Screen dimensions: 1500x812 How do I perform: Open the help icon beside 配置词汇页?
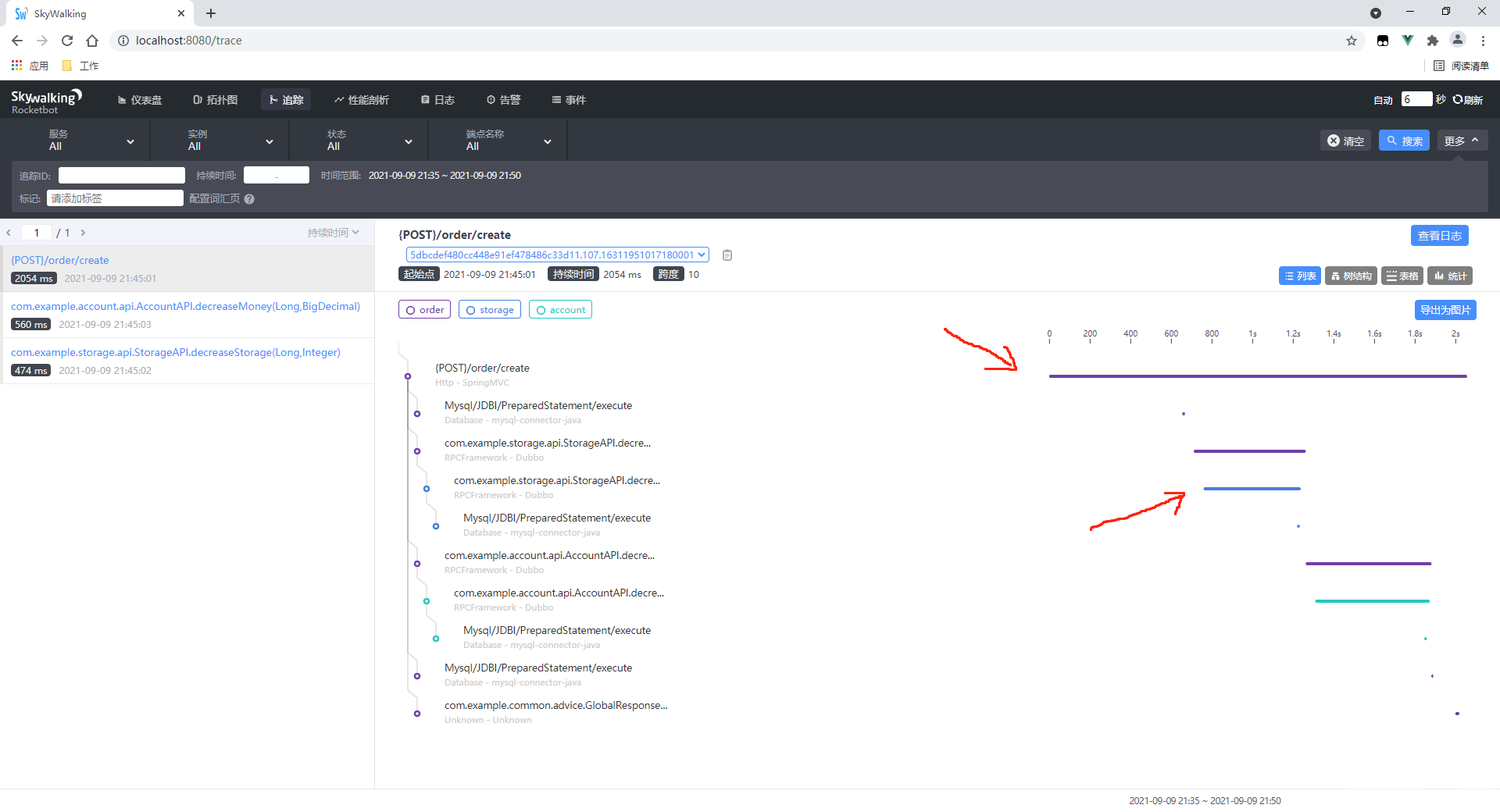pyautogui.click(x=249, y=199)
